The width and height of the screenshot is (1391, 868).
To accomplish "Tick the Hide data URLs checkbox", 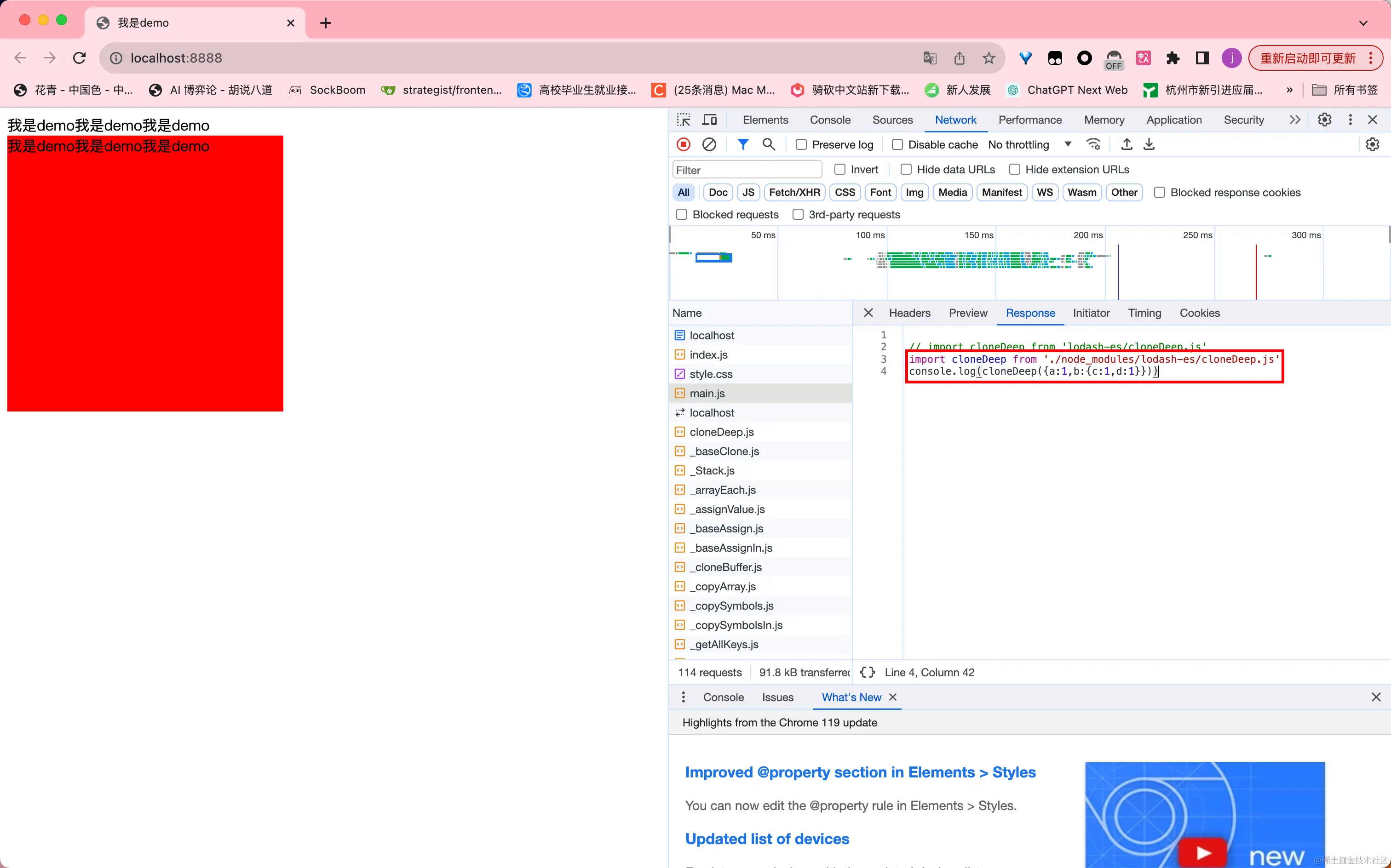I will coord(906,169).
